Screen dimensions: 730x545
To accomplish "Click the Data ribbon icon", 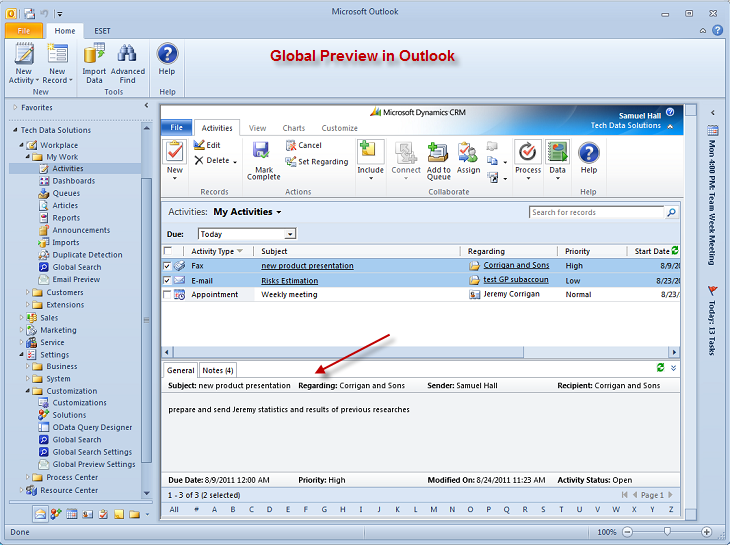I will [x=557, y=152].
